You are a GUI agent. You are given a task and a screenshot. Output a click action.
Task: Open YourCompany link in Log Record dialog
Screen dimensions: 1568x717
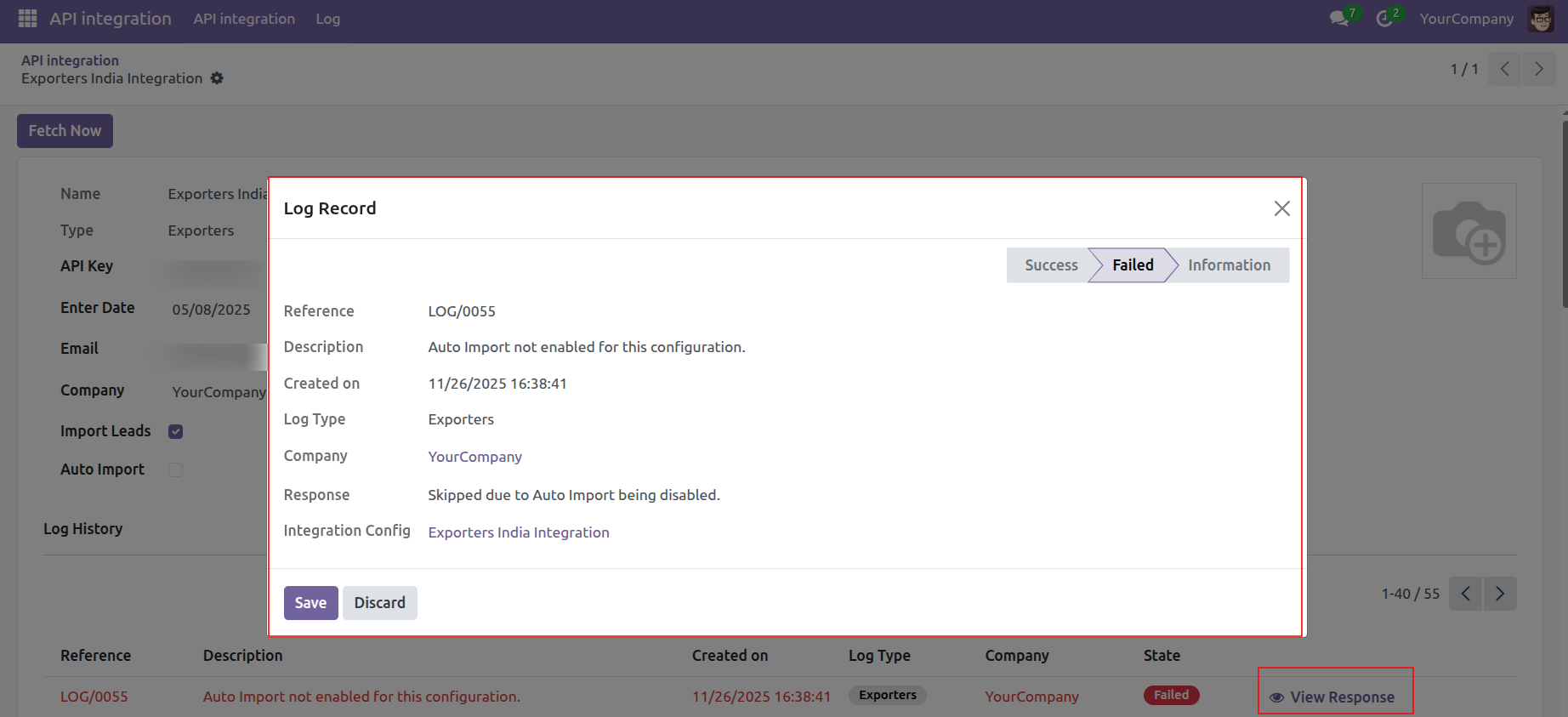tap(474, 457)
